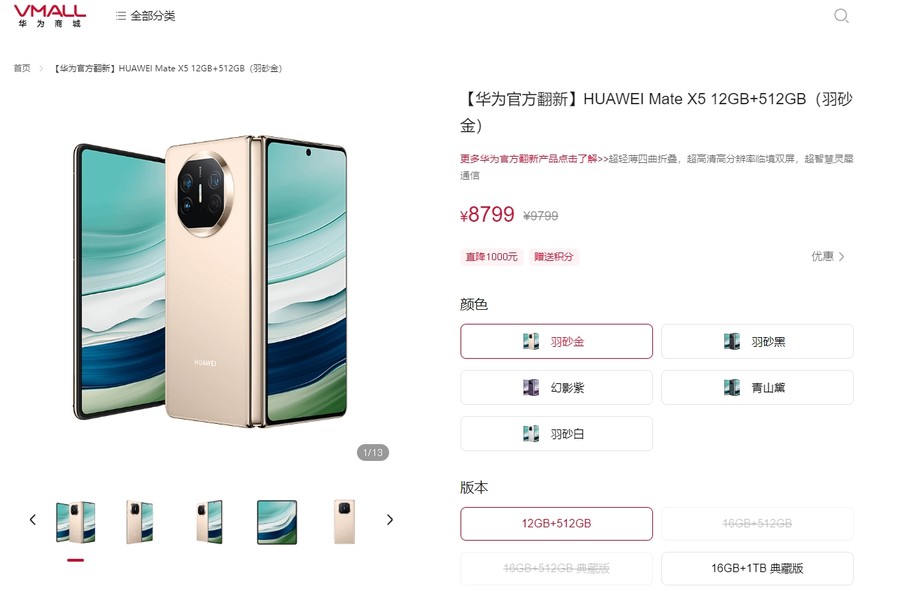This screenshot has height=591, width=900.
Task: Click the VMALL logo
Action: [50, 15]
